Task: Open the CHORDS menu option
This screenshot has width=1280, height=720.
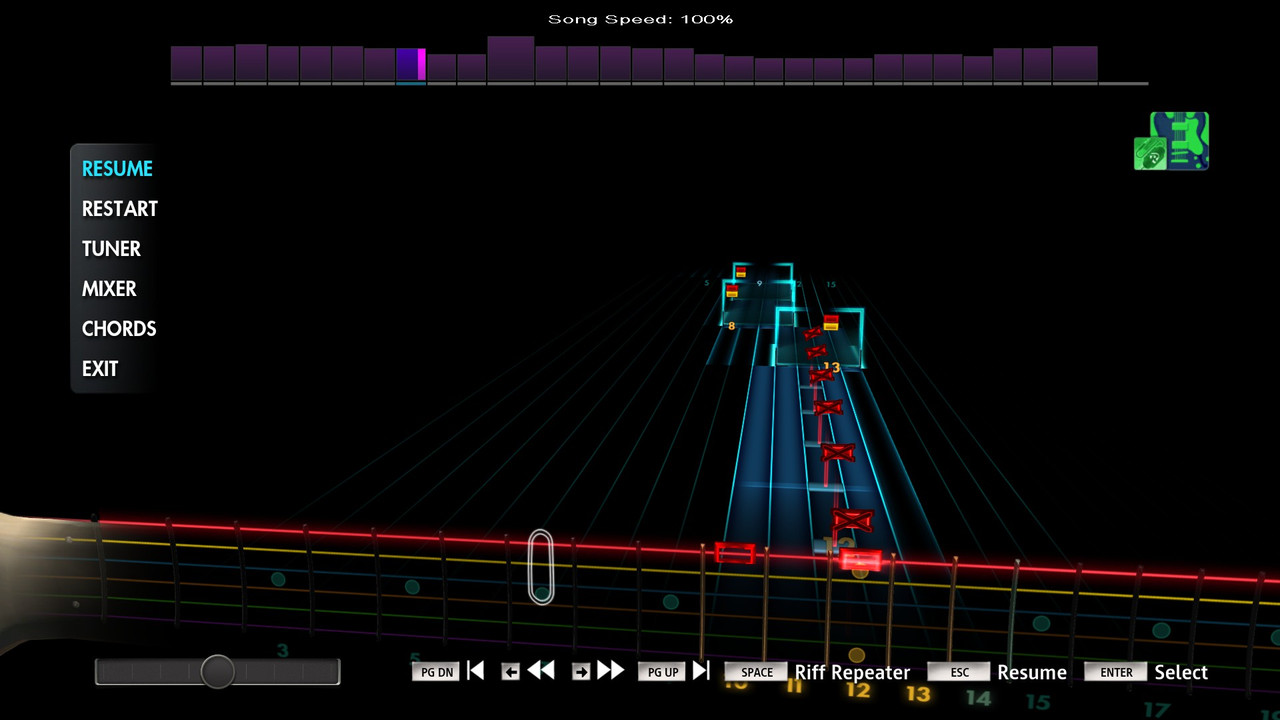Action: click(119, 329)
